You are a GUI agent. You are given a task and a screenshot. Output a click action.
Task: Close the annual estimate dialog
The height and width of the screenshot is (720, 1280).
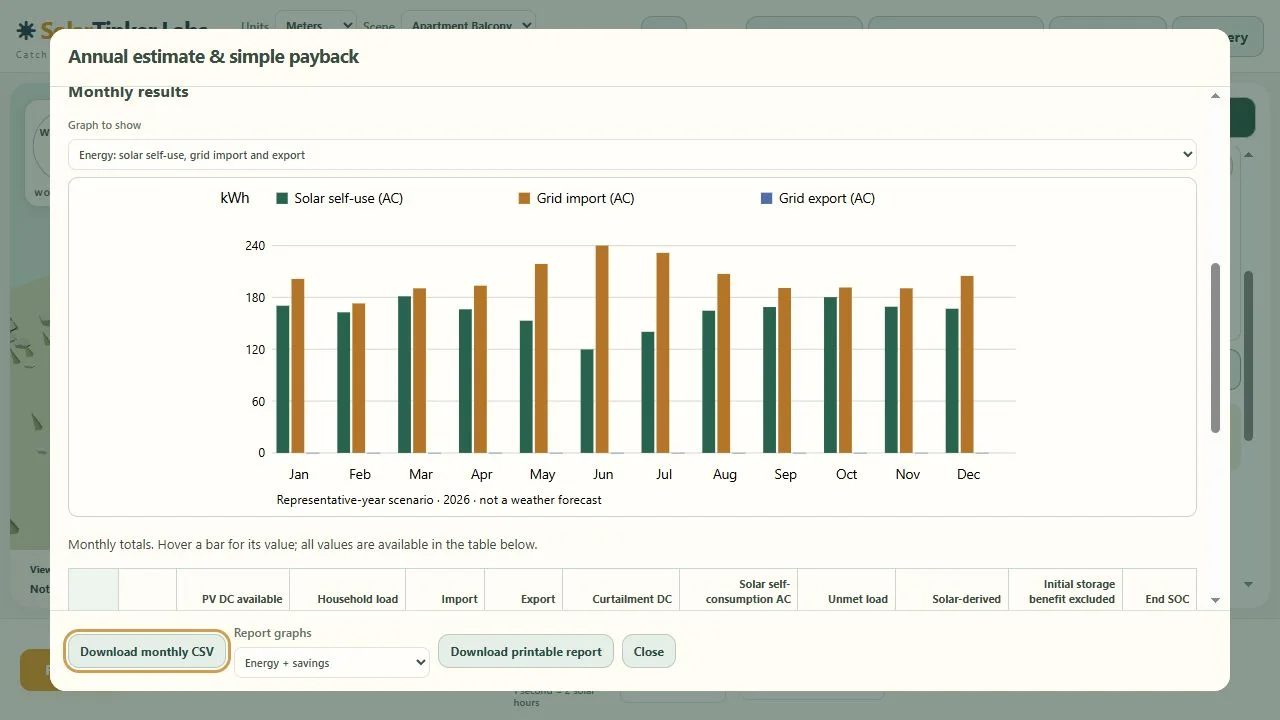[648, 651]
